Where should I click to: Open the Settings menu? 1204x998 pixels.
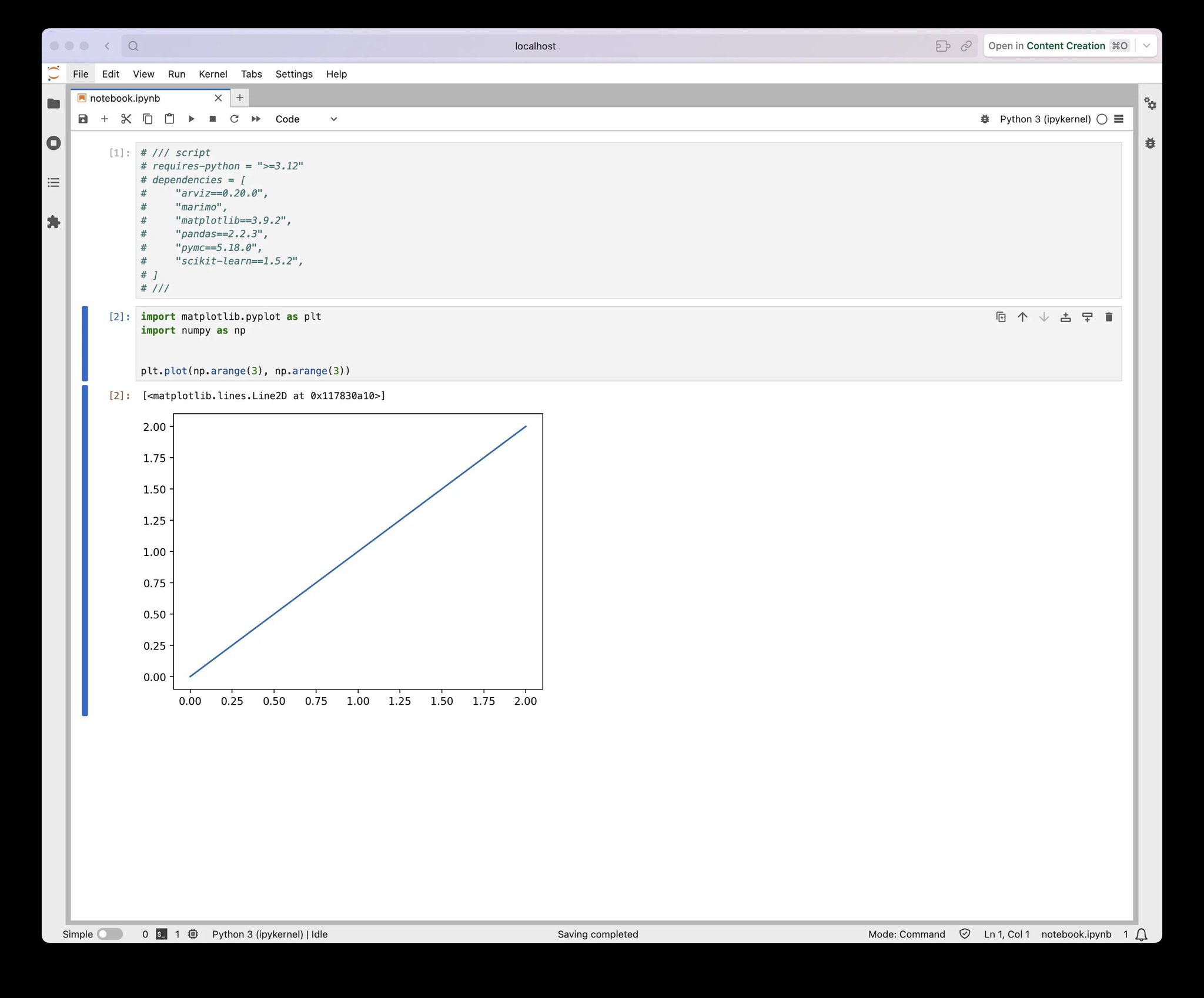pos(294,74)
